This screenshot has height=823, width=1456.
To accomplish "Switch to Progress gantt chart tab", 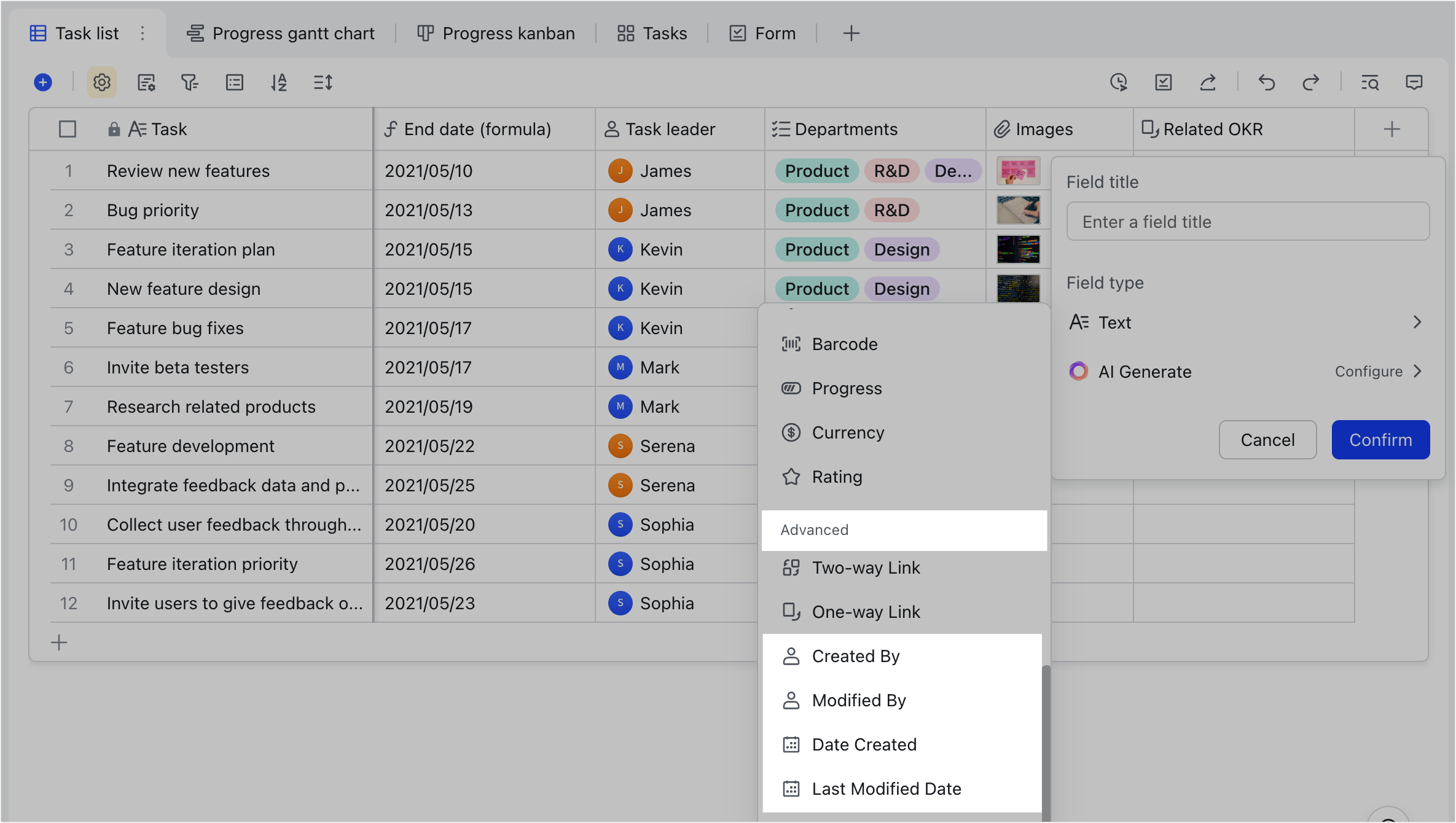I will pyautogui.click(x=281, y=33).
